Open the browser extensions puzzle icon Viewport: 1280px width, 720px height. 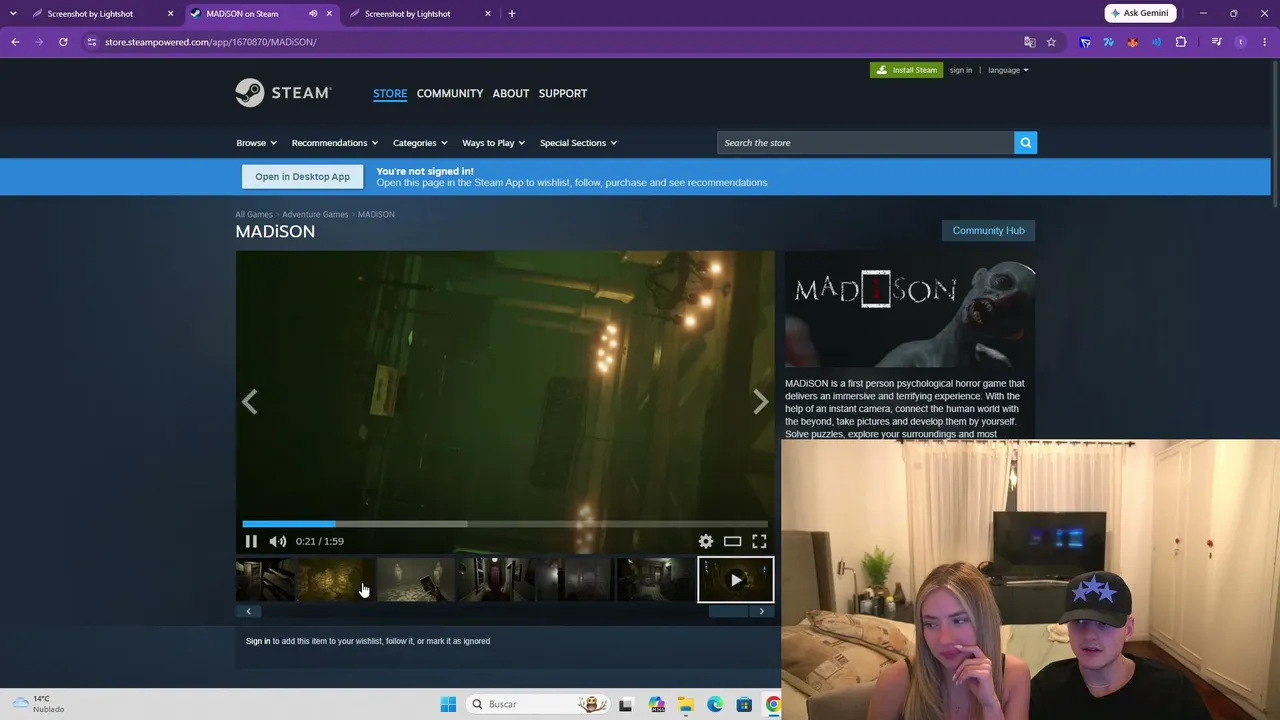1181,42
